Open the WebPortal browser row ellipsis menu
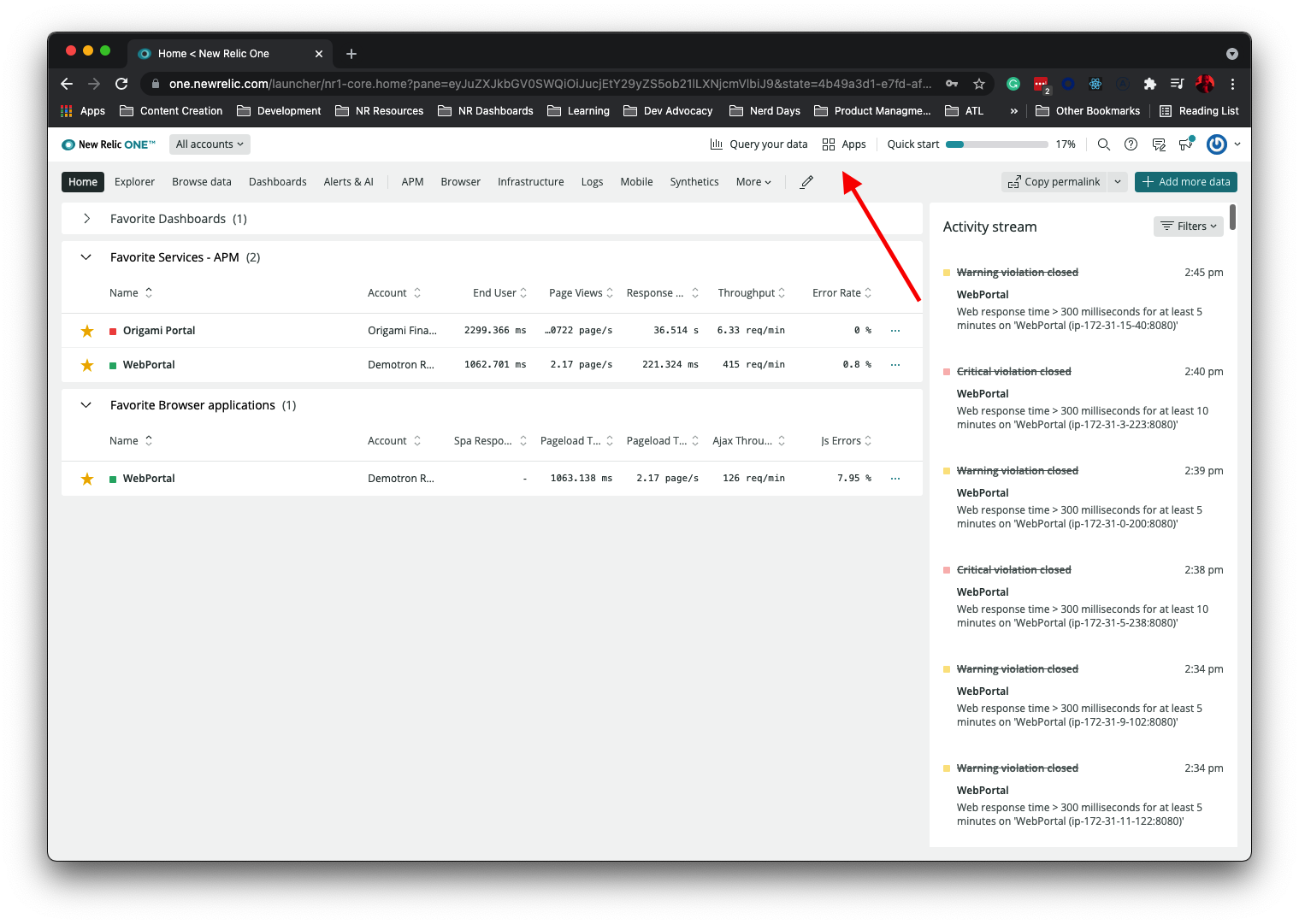Viewport: 1299px width, 924px height. point(895,479)
